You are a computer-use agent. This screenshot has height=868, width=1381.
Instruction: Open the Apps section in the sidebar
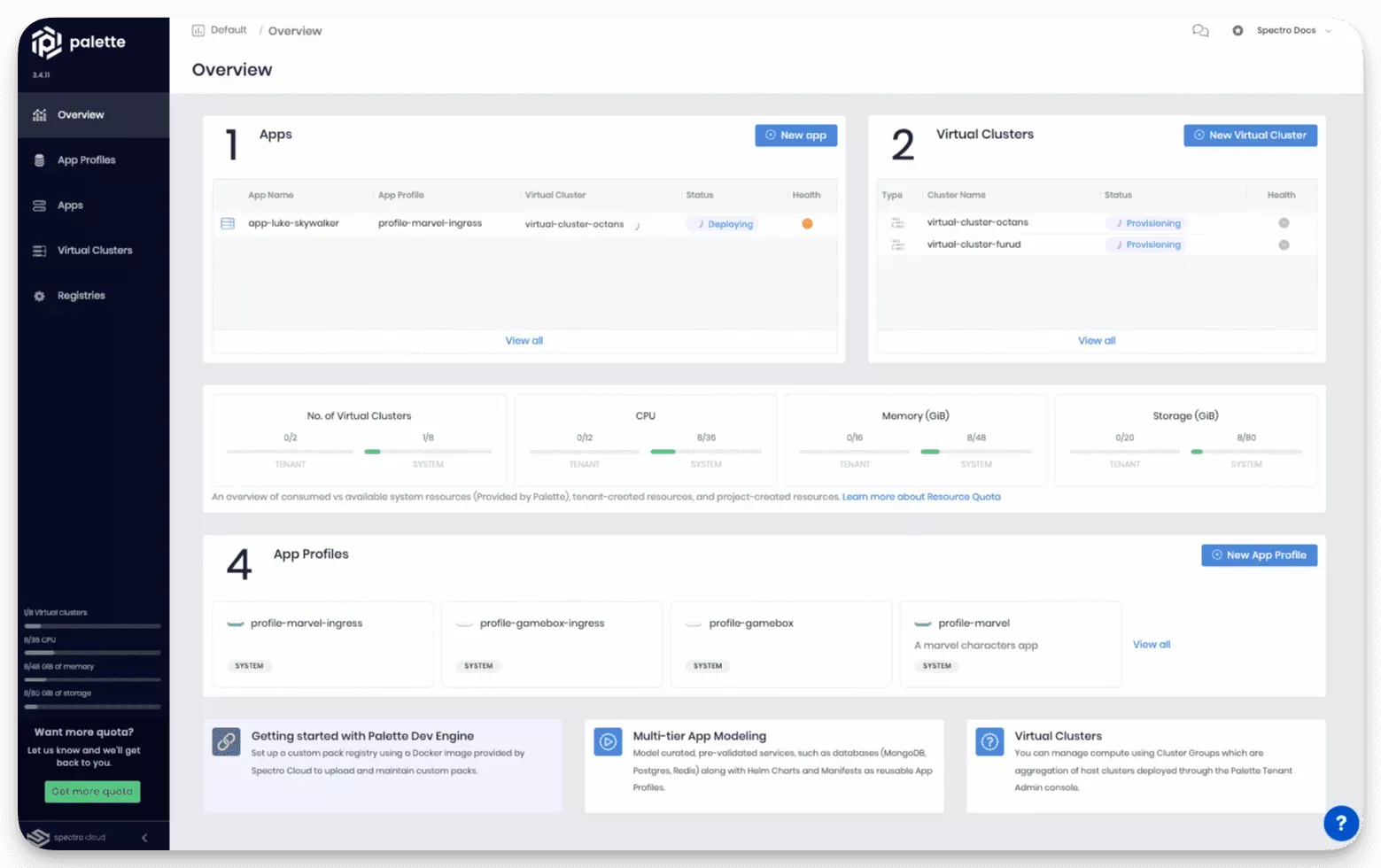click(70, 205)
